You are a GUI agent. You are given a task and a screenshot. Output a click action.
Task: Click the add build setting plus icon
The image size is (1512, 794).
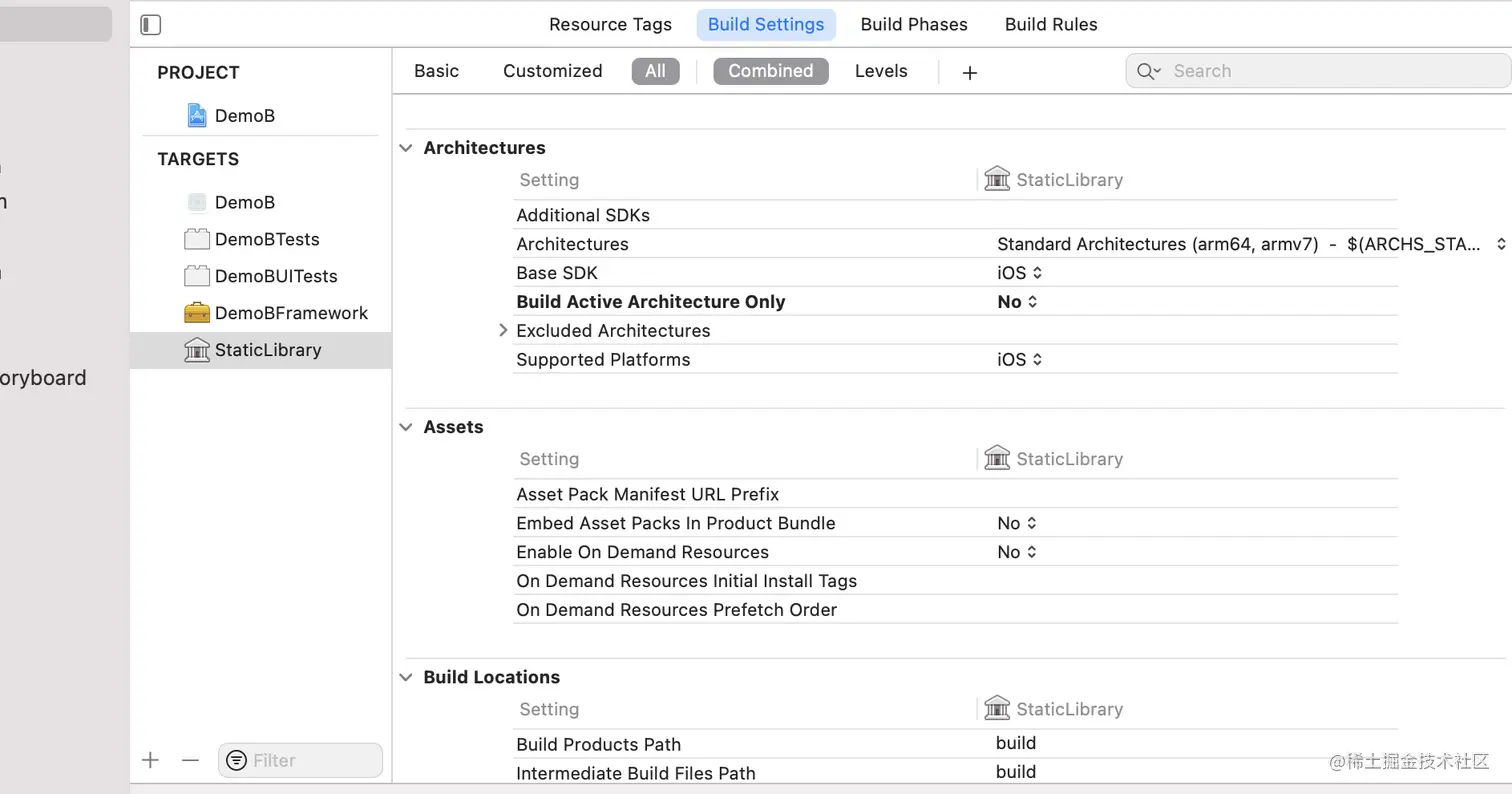coord(969,72)
